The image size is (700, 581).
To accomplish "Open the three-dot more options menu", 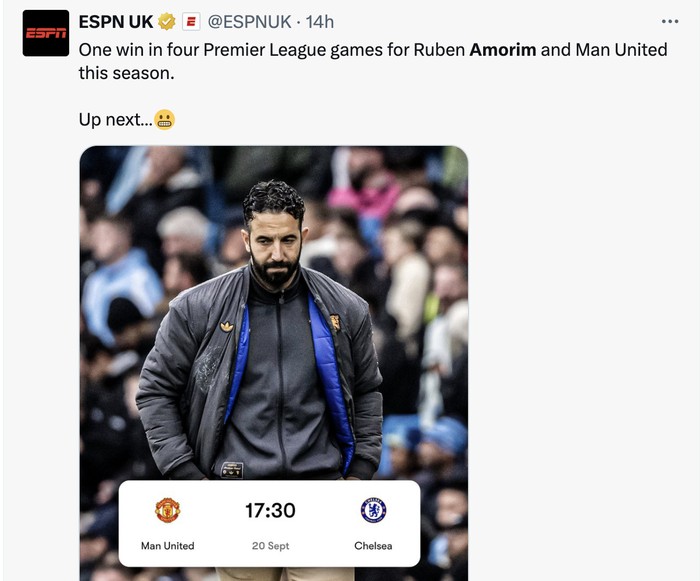I will (670, 21).
